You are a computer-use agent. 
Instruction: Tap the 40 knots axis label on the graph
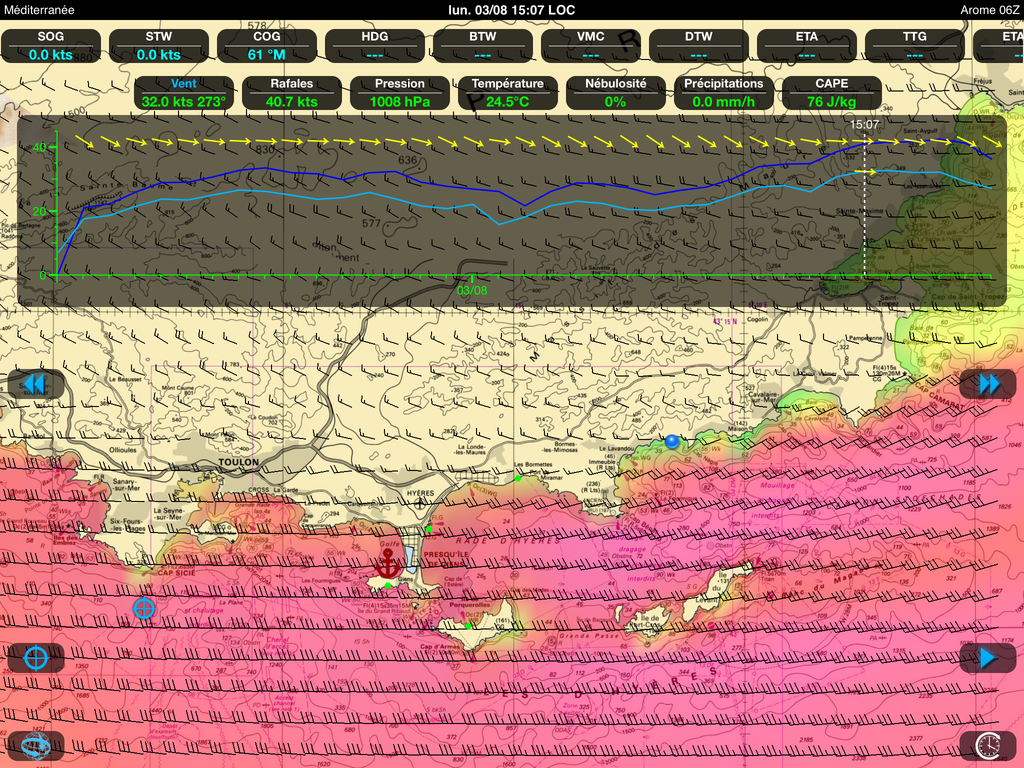click(x=39, y=148)
